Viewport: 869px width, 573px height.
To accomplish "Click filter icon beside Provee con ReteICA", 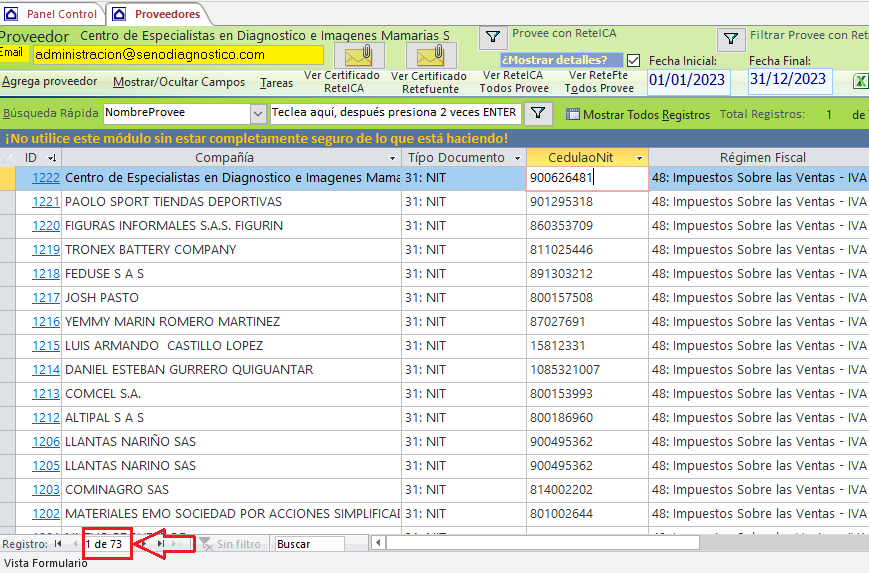I will click(493, 38).
